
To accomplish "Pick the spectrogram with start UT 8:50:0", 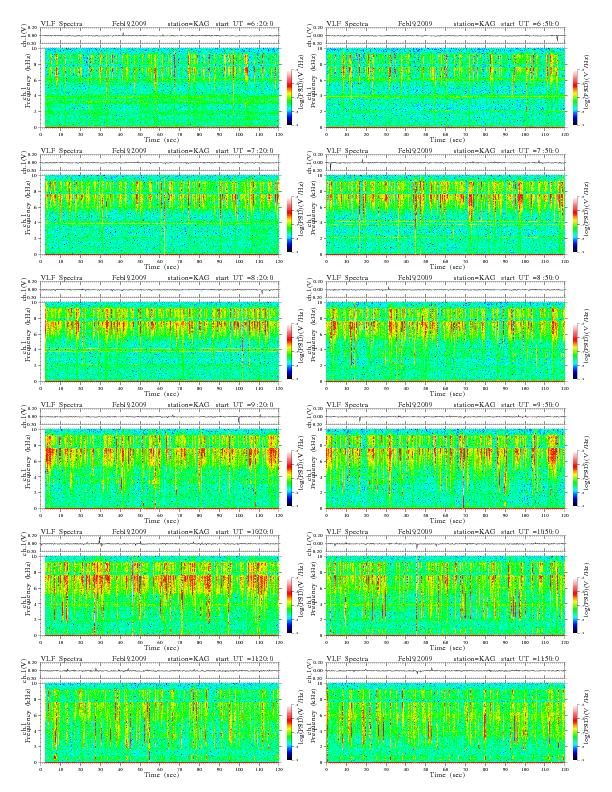I will (x=445, y=342).
